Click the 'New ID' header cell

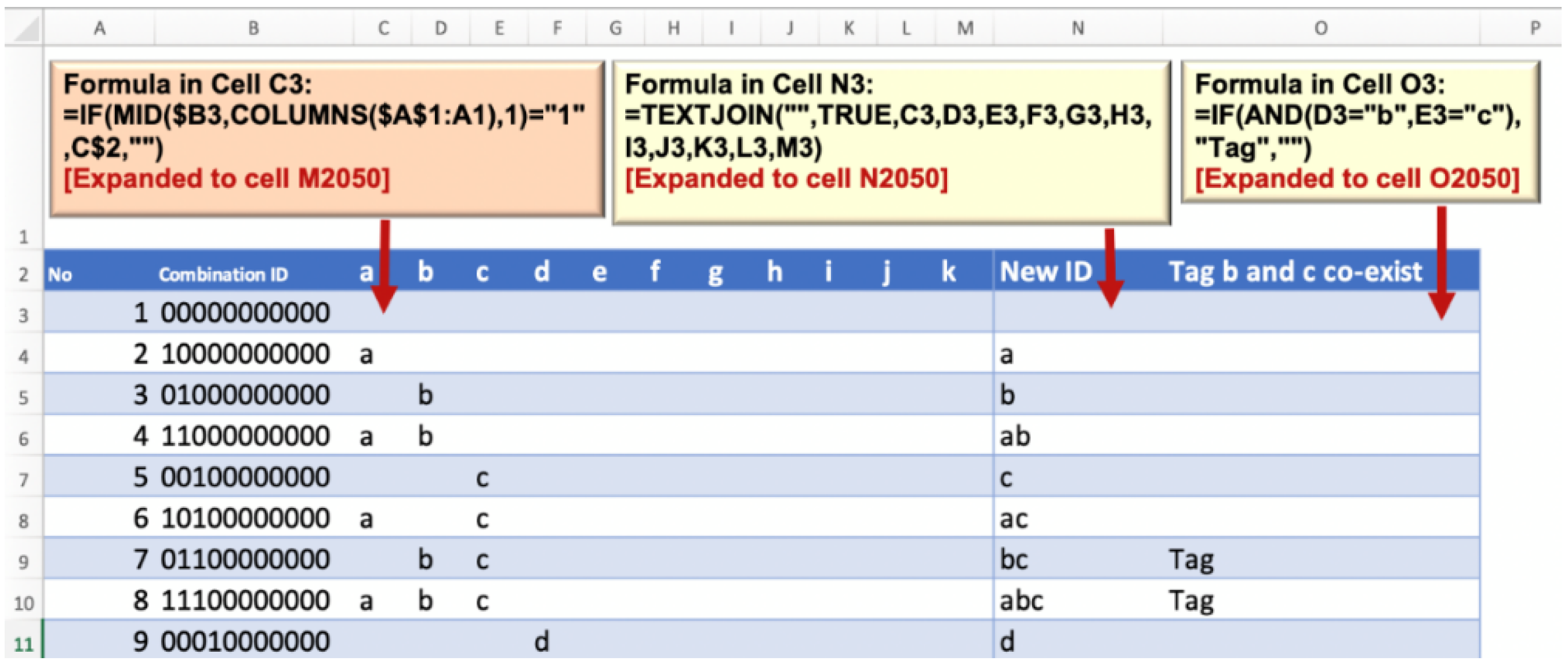click(x=1046, y=271)
